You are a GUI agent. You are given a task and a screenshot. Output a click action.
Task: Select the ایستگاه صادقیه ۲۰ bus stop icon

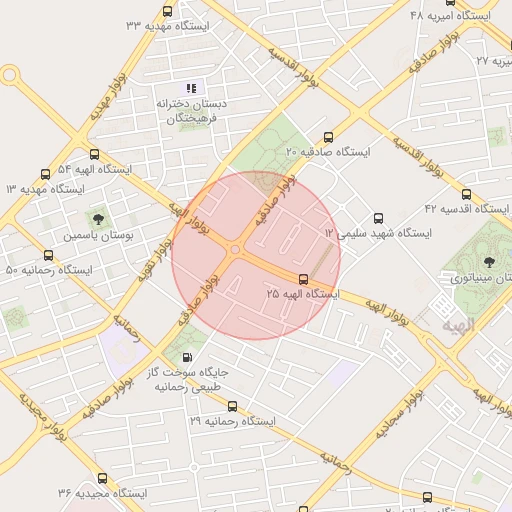pyautogui.click(x=328, y=137)
